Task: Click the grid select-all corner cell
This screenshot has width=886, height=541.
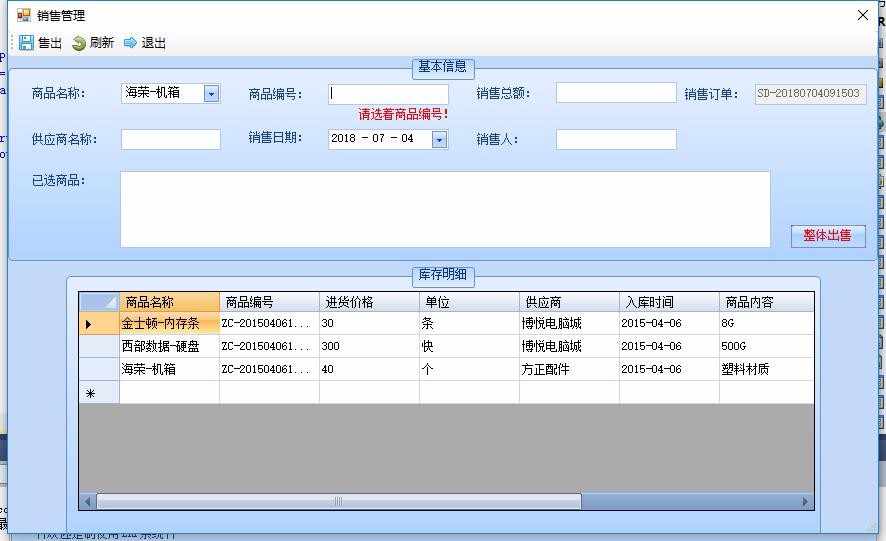Action: pos(99,302)
